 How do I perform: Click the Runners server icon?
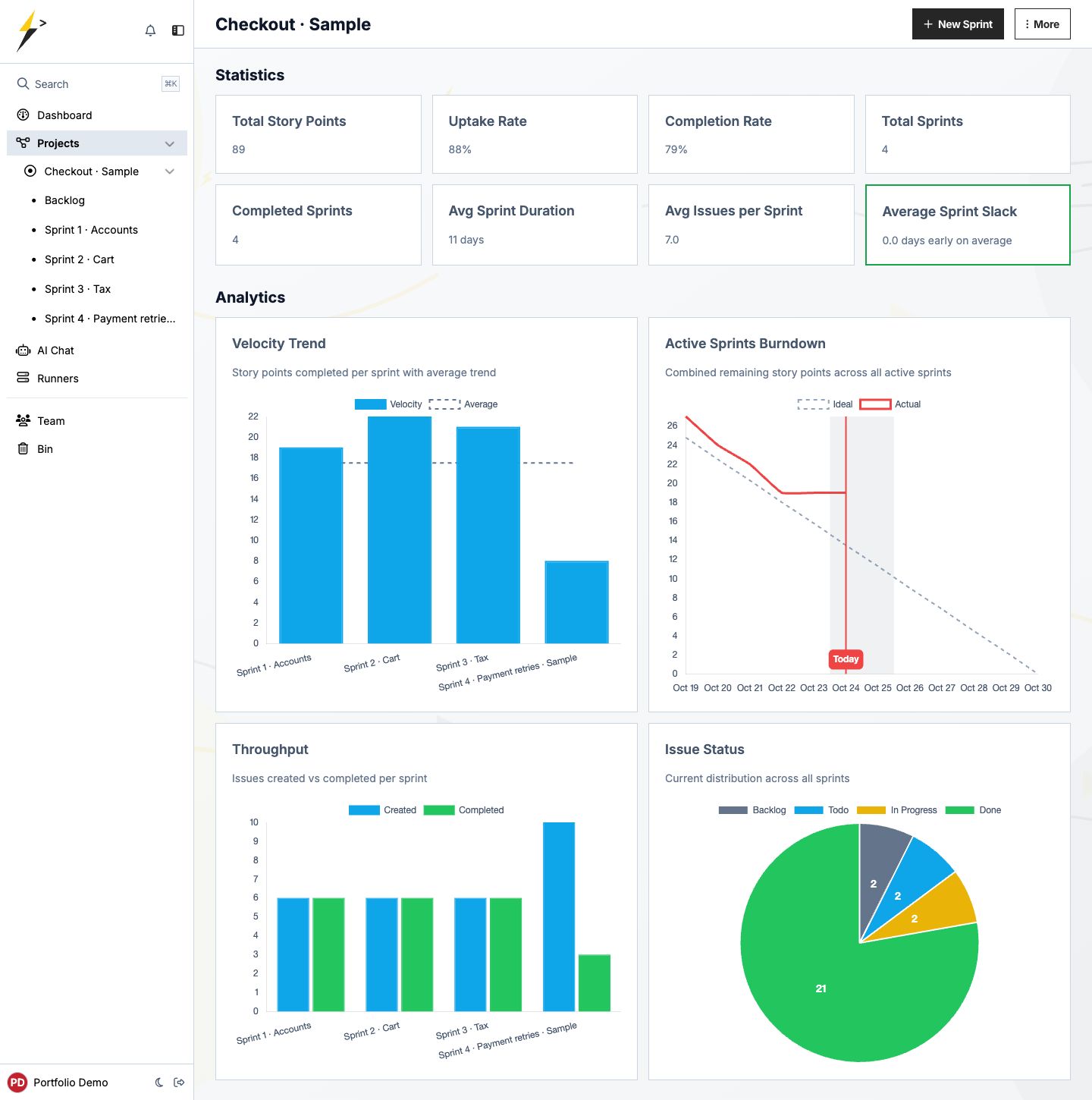[24, 378]
